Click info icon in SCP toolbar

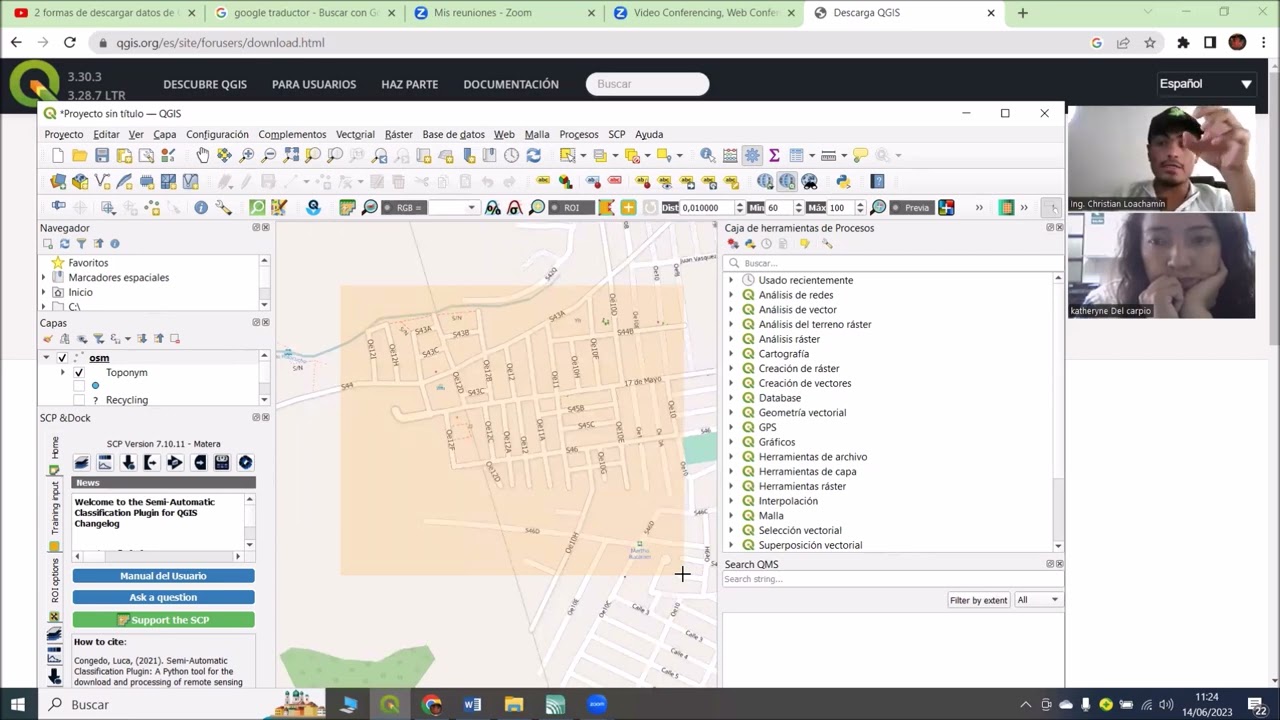click(201, 207)
